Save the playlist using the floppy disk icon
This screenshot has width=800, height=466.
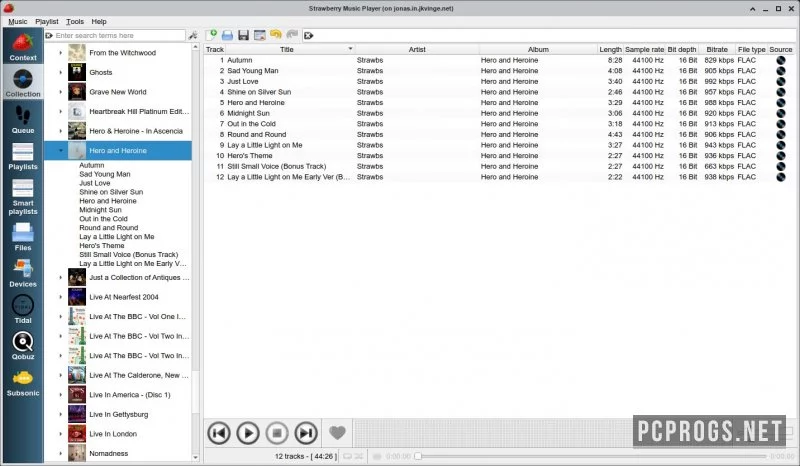(x=243, y=35)
